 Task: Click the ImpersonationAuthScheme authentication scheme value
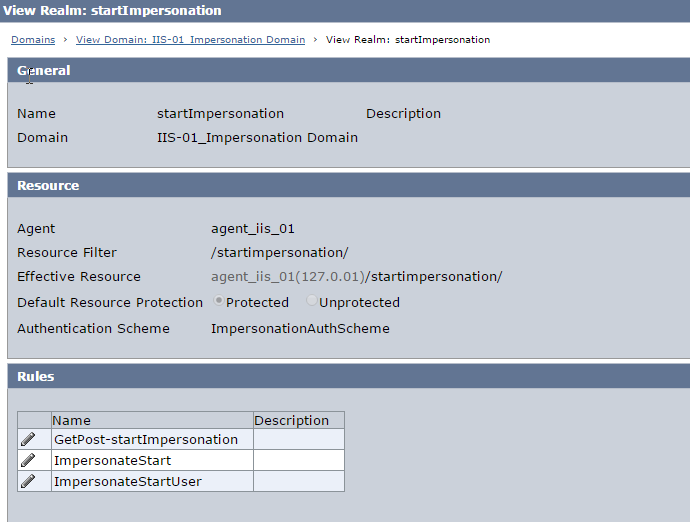tap(300, 328)
